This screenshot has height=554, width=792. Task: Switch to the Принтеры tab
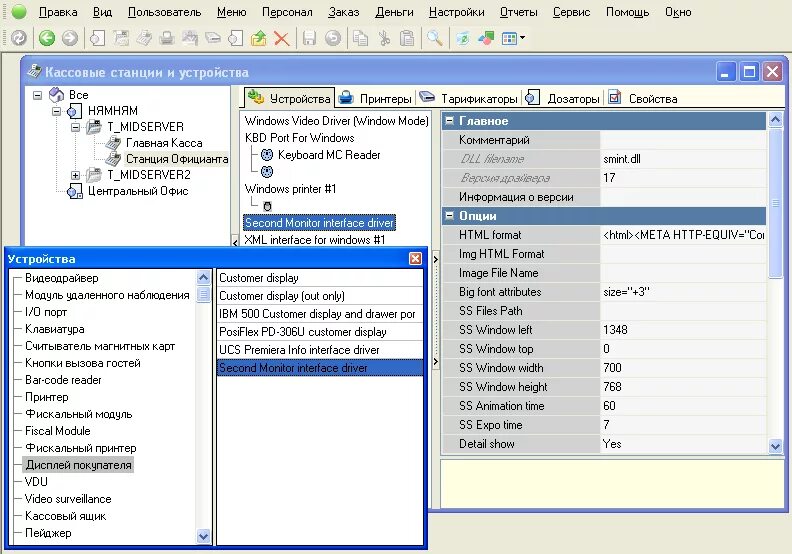(x=375, y=98)
